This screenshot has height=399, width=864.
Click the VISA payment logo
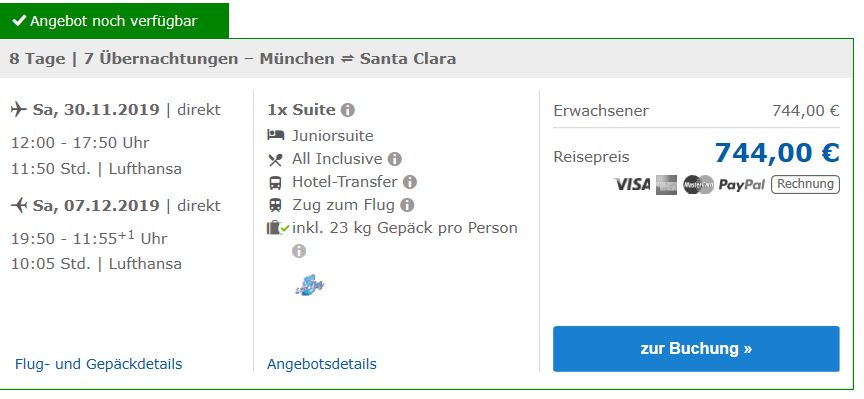point(632,185)
